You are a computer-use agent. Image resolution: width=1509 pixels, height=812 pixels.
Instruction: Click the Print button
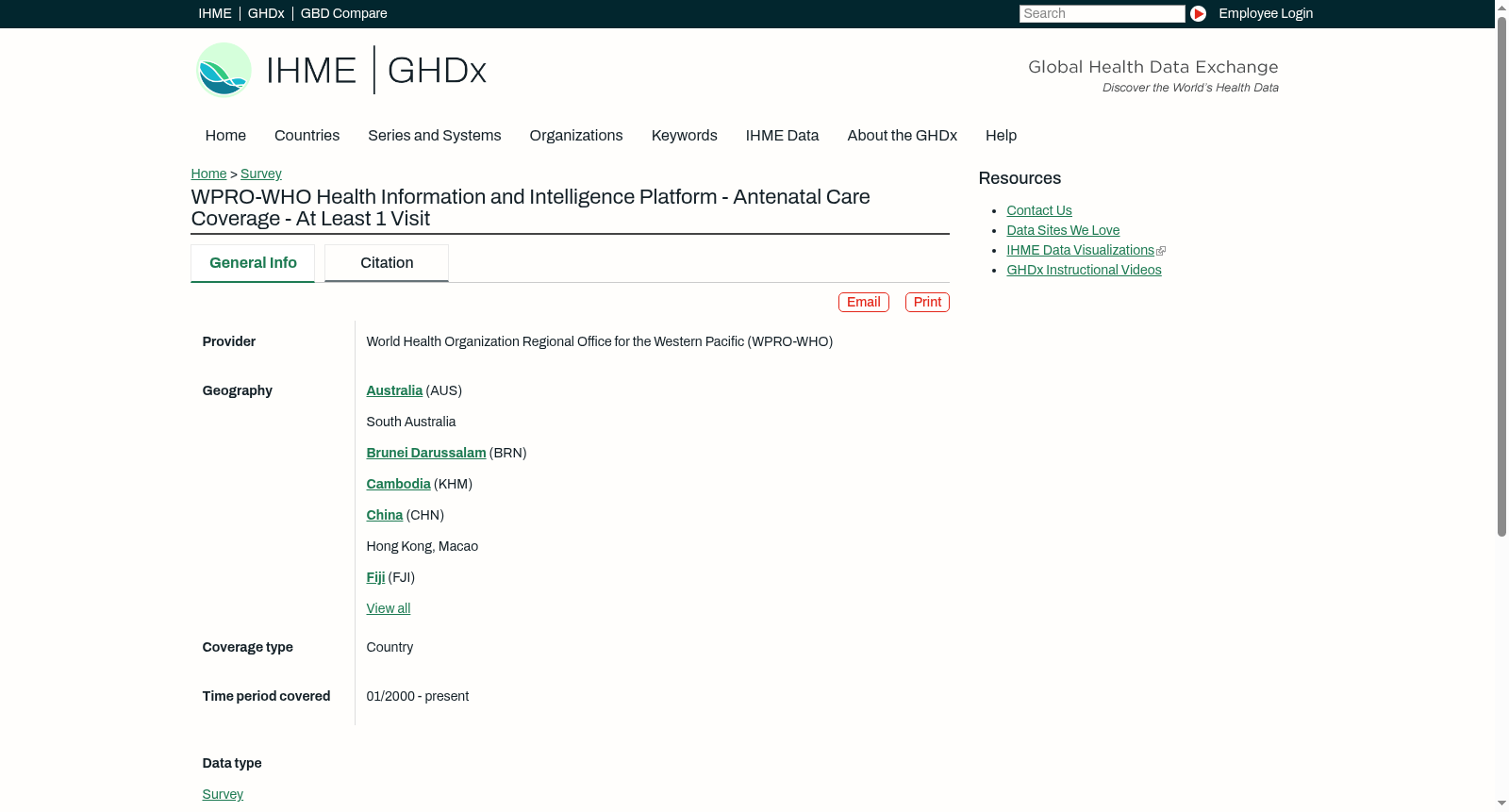tap(927, 302)
